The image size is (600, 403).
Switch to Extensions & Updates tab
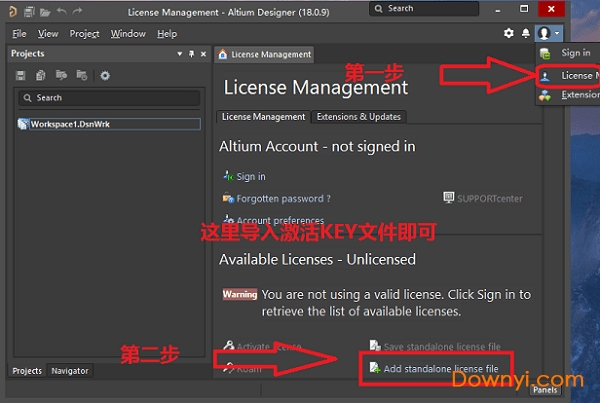[x=358, y=117]
